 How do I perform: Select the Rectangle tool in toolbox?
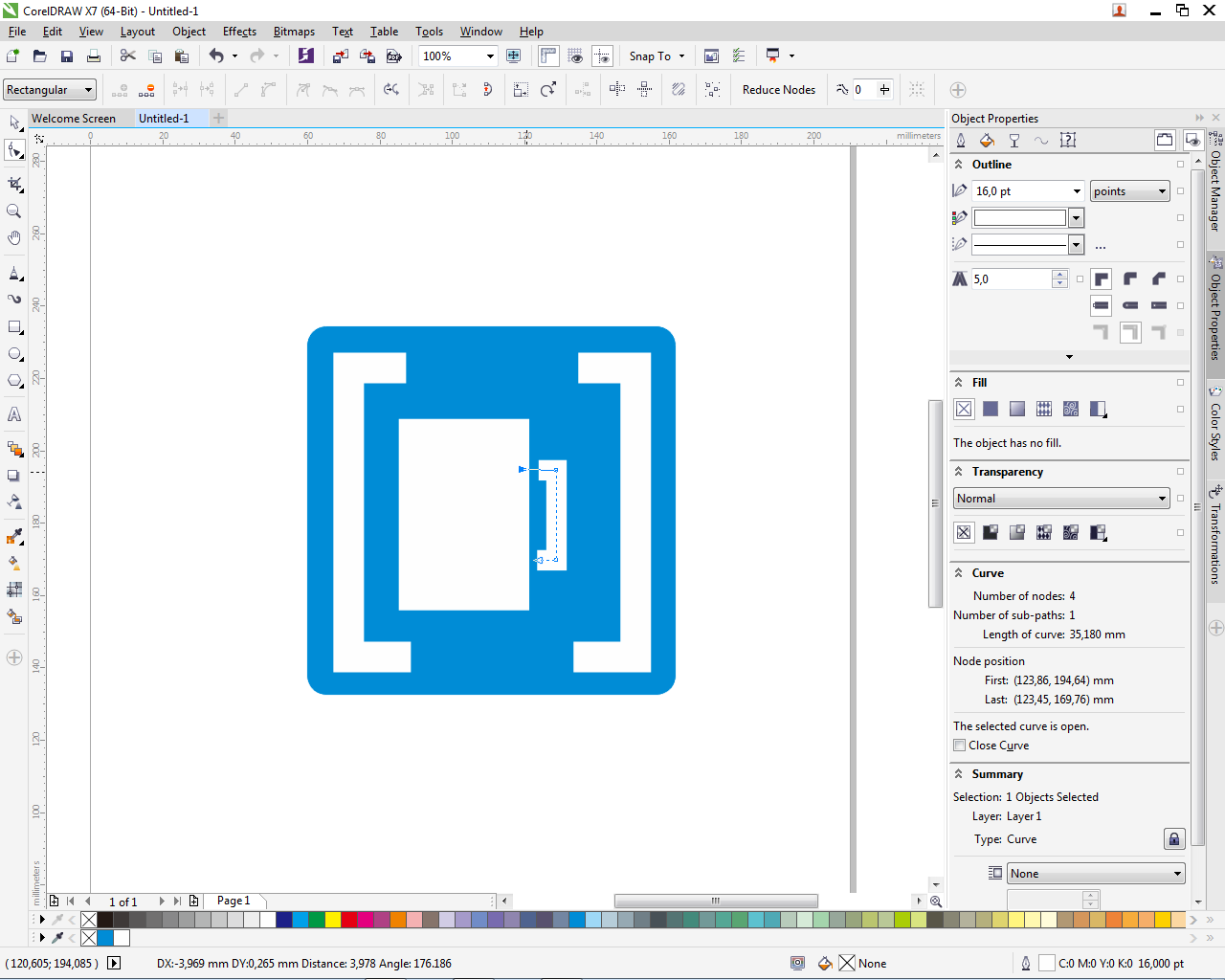click(x=14, y=327)
